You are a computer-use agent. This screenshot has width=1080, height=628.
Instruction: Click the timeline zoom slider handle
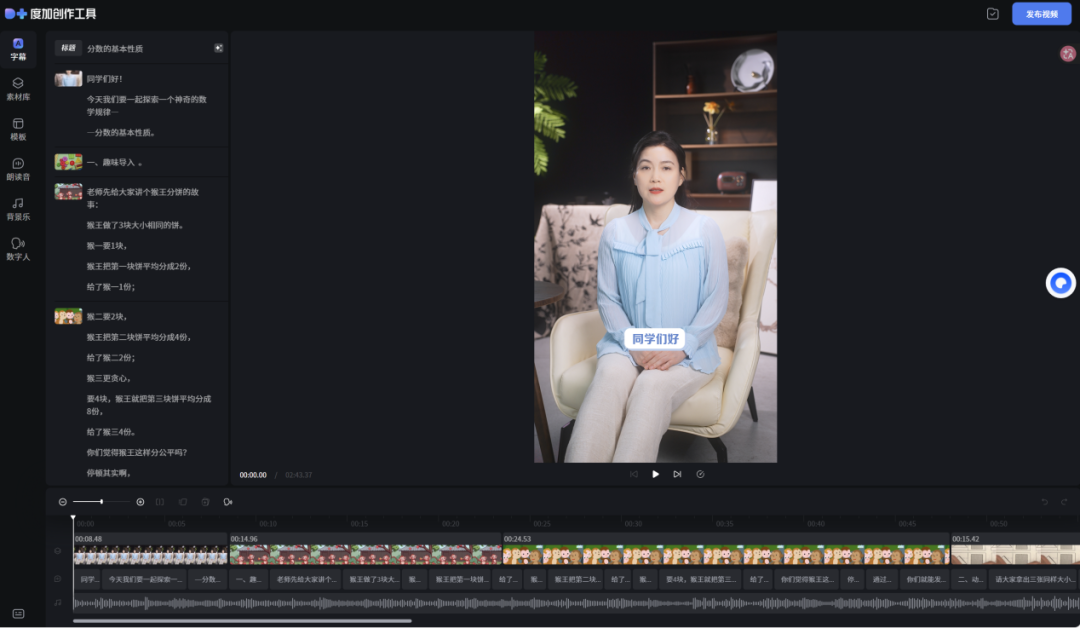click(x=101, y=502)
